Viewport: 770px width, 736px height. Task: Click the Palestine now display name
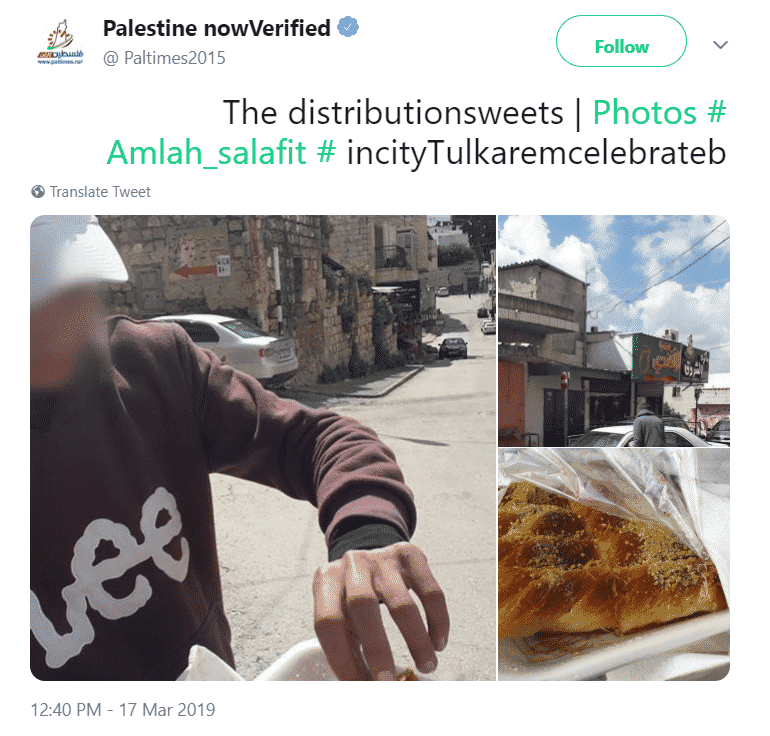tap(217, 28)
